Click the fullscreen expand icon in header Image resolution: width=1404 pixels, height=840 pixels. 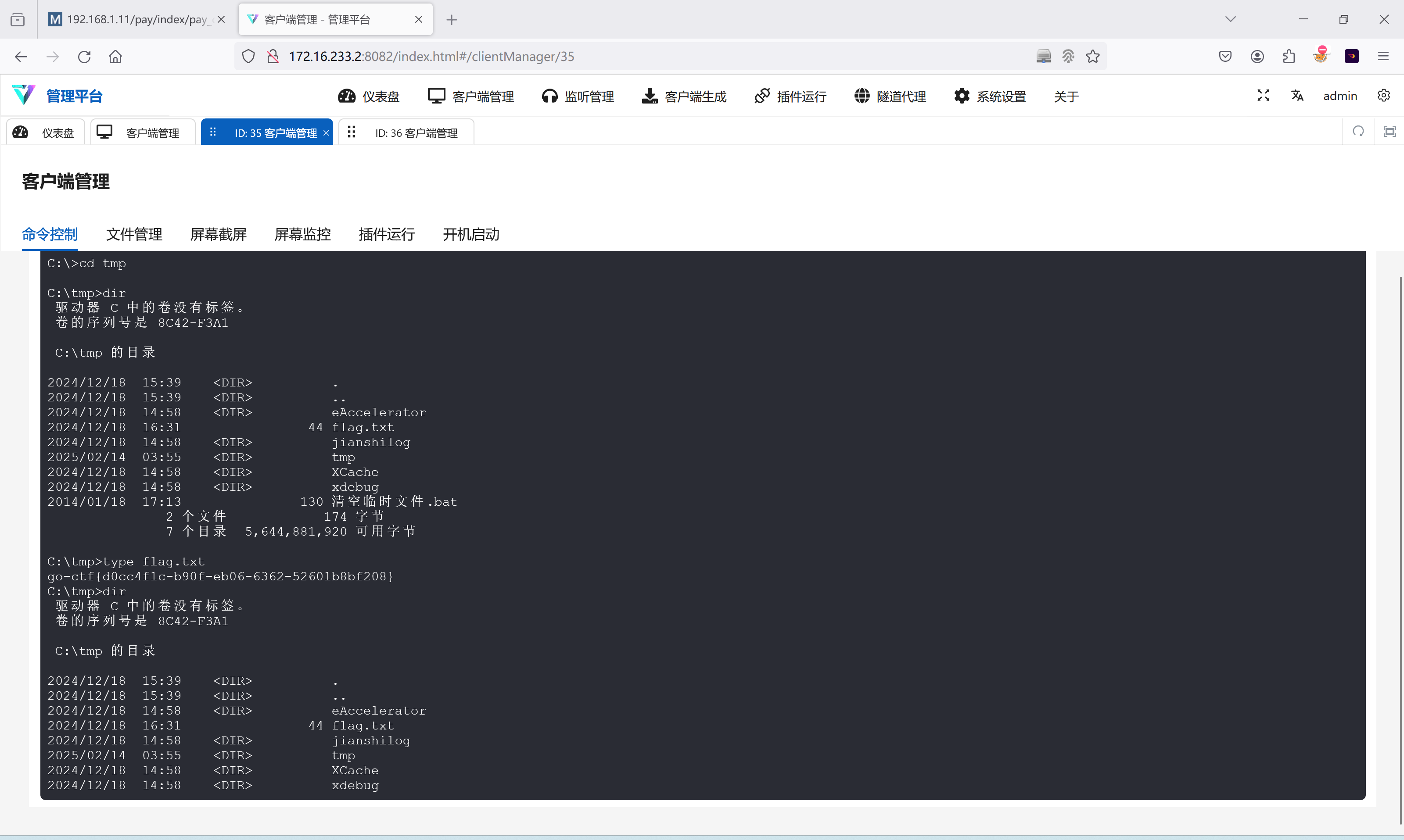1263,96
